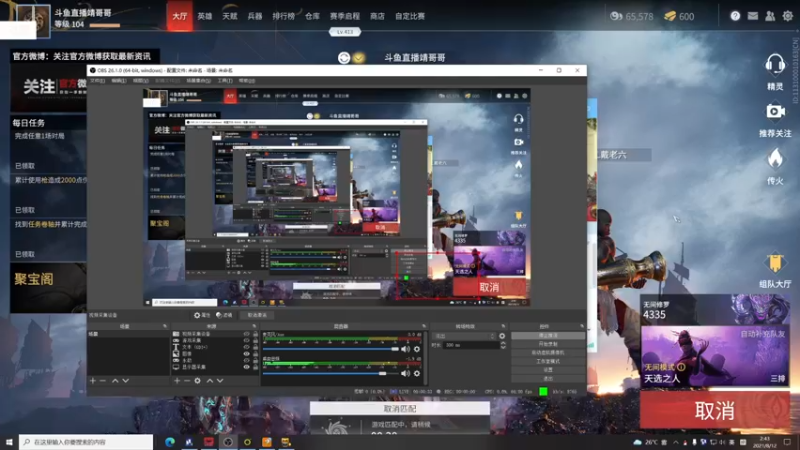This screenshot has width=800, height=450.
Task: Click 停止推流 in OBS controls
Action: [548, 336]
